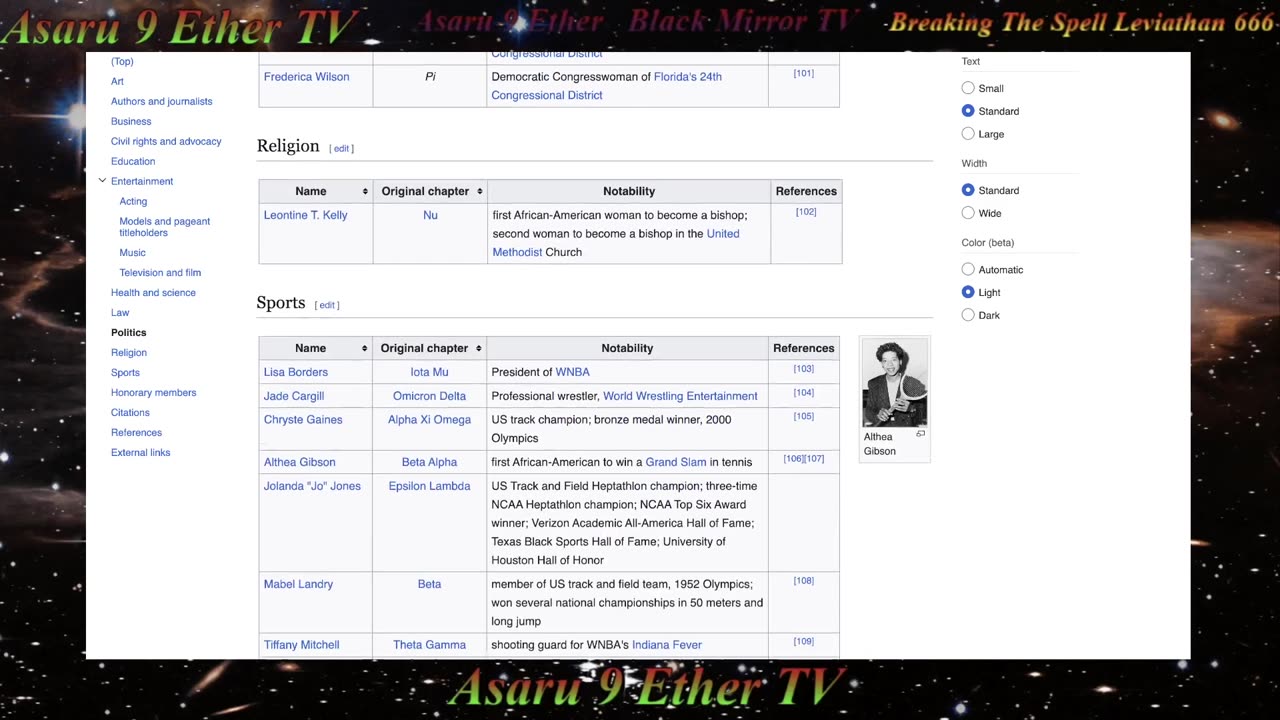
Task: Open the Chryste Gaines article
Action: 303,420
